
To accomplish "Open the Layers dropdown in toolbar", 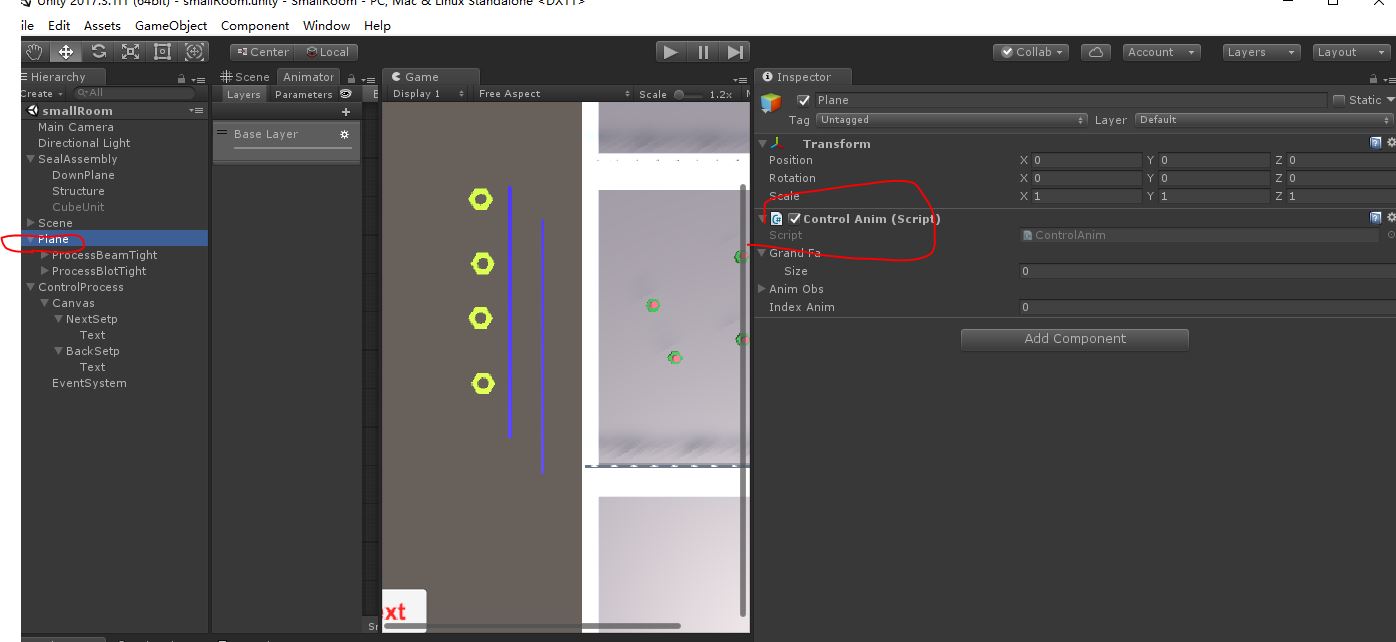I will tap(1261, 52).
